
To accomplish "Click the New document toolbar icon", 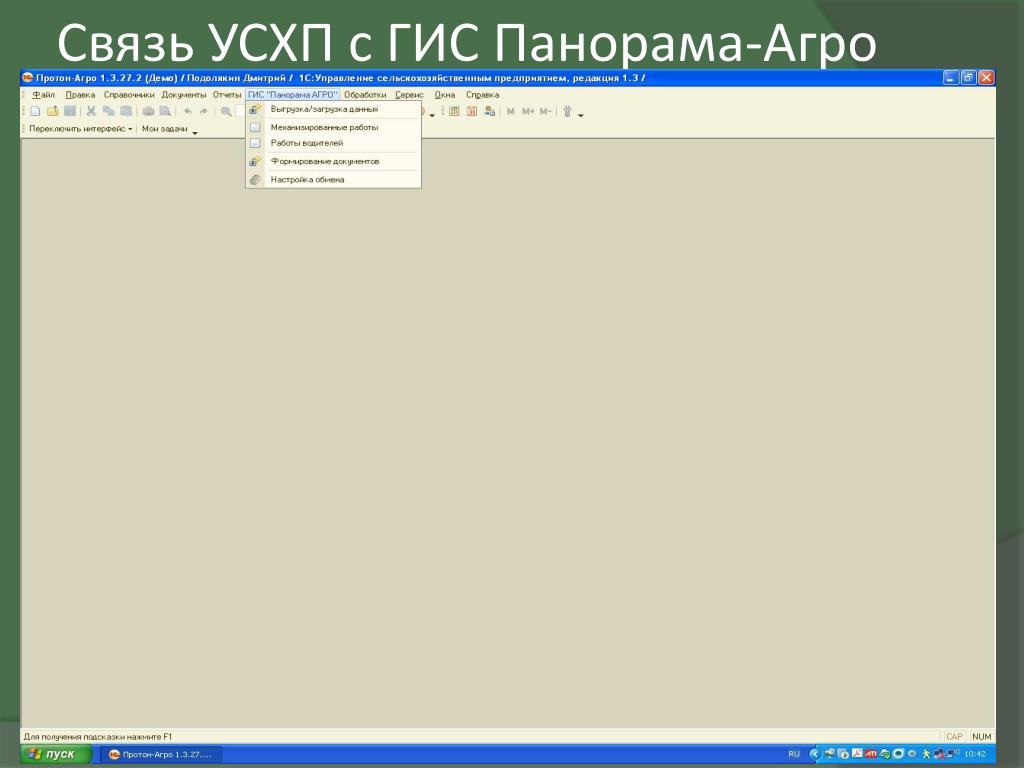I will 35,112.
